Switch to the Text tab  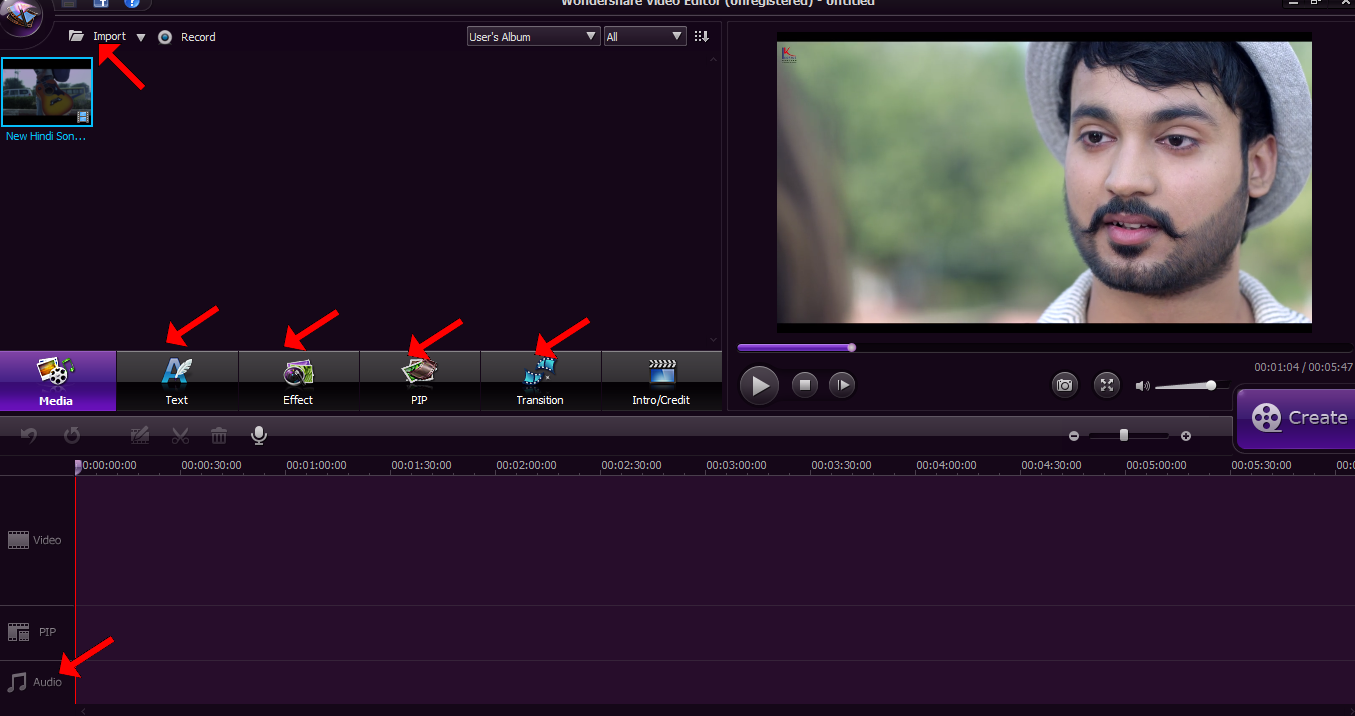pyautogui.click(x=177, y=381)
